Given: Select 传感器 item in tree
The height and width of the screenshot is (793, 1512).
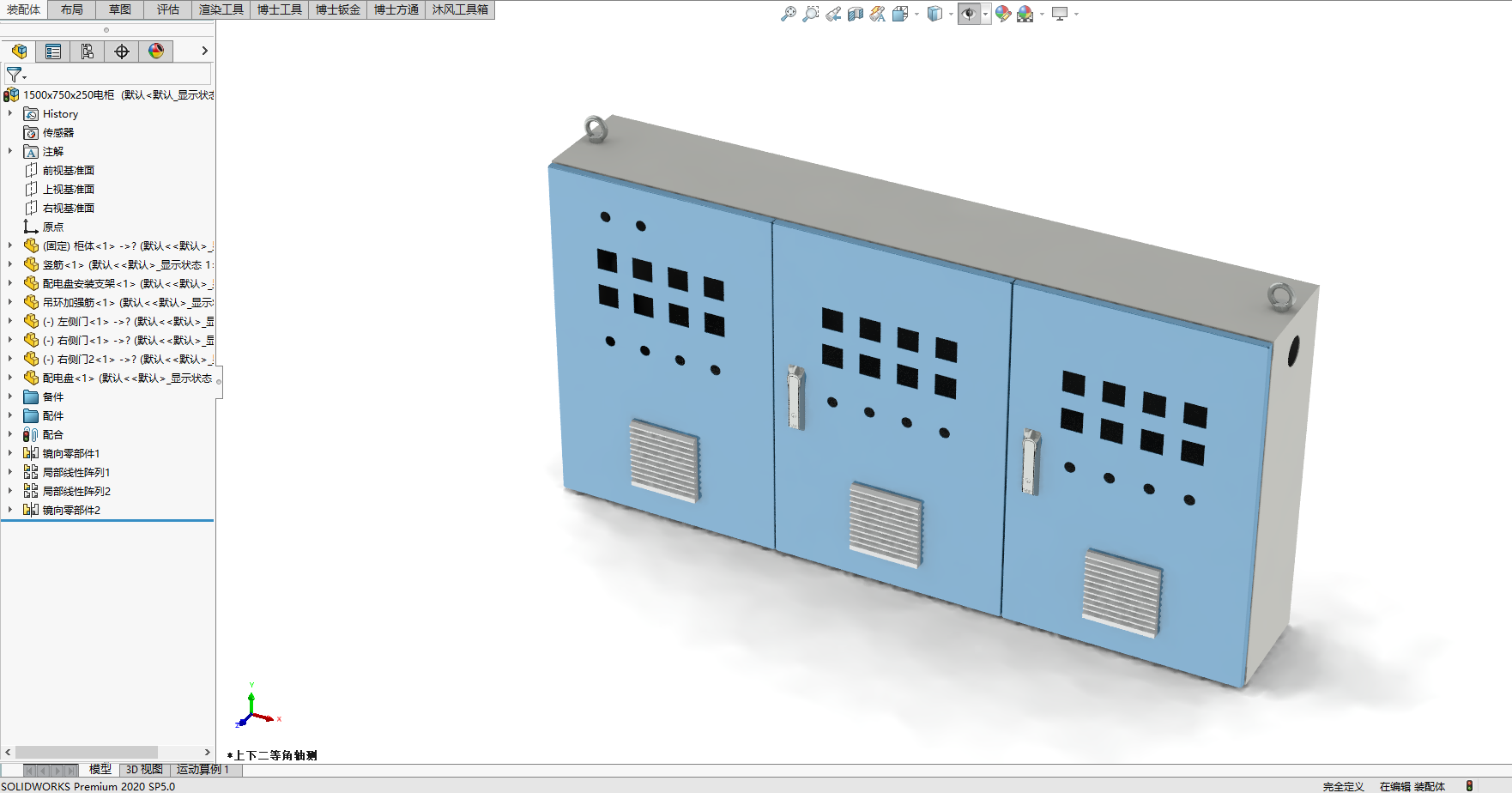Looking at the screenshot, I should (58, 132).
